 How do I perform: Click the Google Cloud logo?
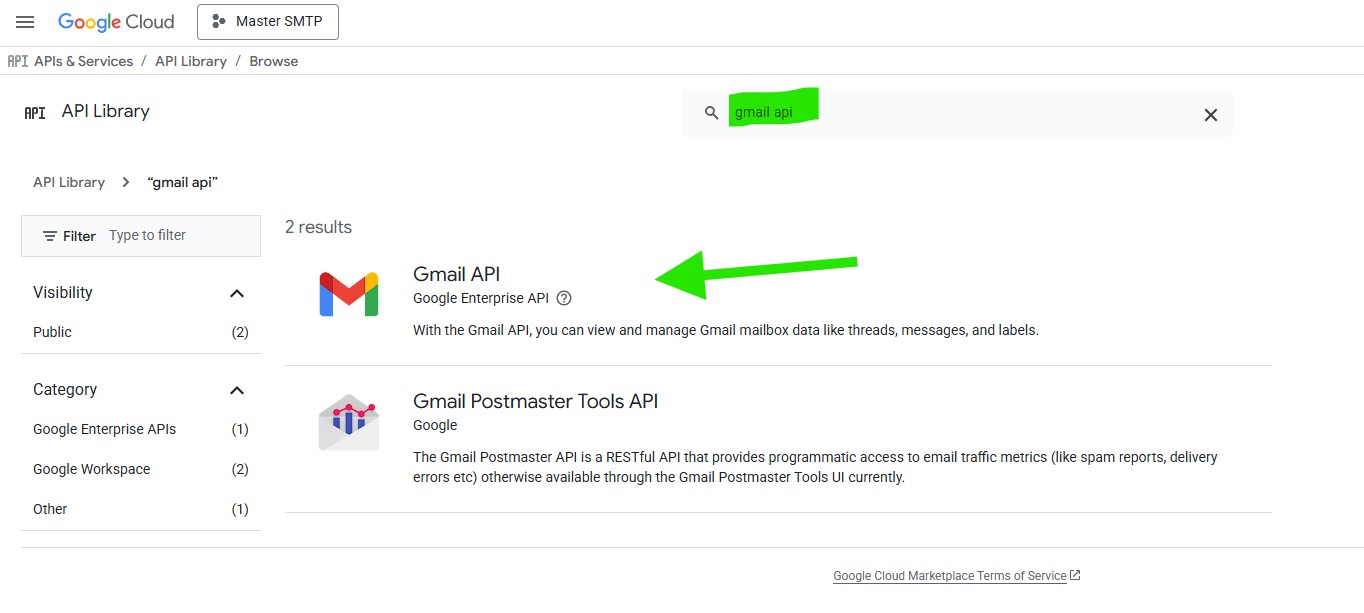[x=116, y=22]
